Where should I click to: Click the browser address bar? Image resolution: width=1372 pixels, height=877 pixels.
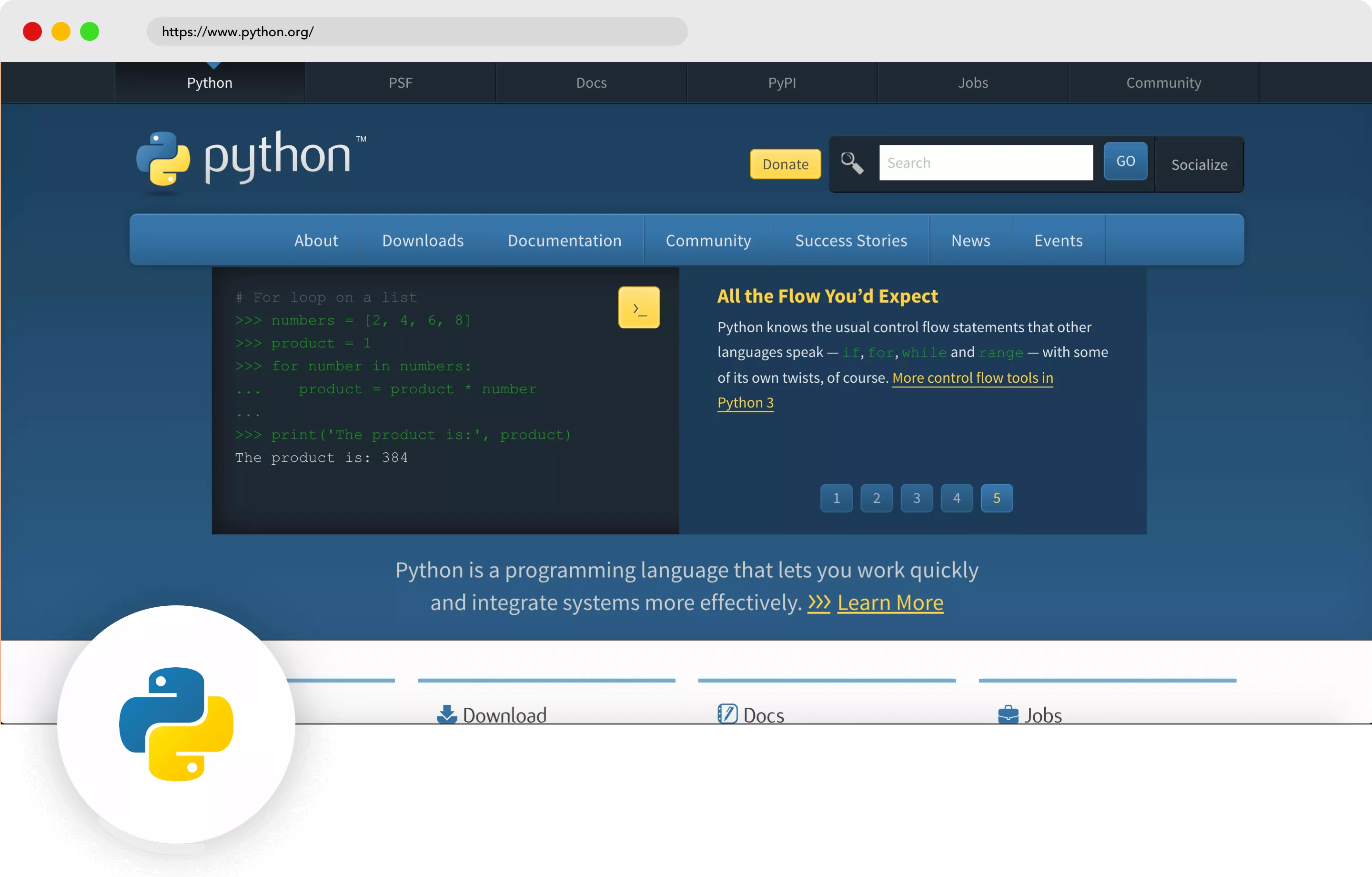click(417, 31)
